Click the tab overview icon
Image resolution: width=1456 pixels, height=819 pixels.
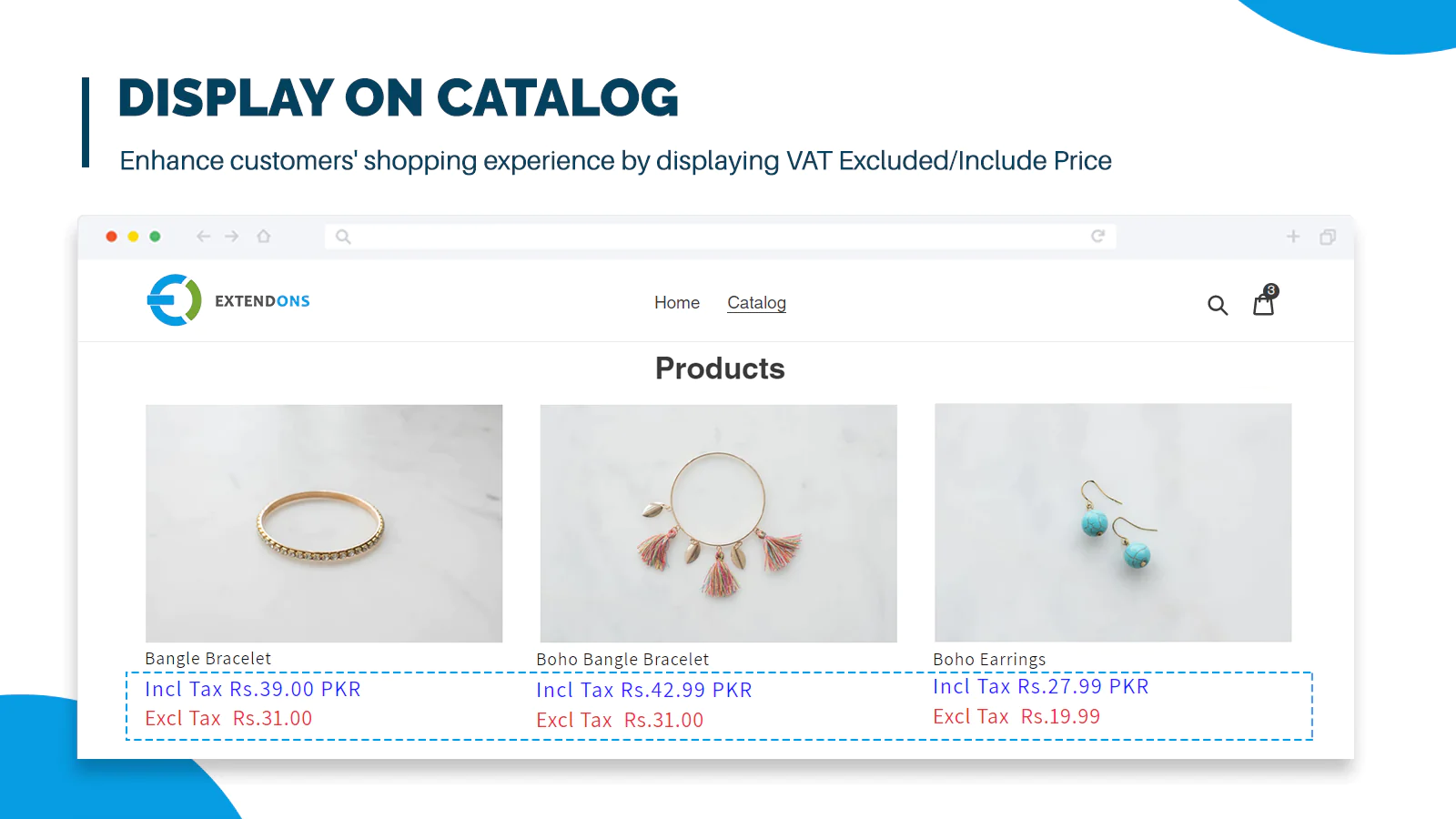1328,237
